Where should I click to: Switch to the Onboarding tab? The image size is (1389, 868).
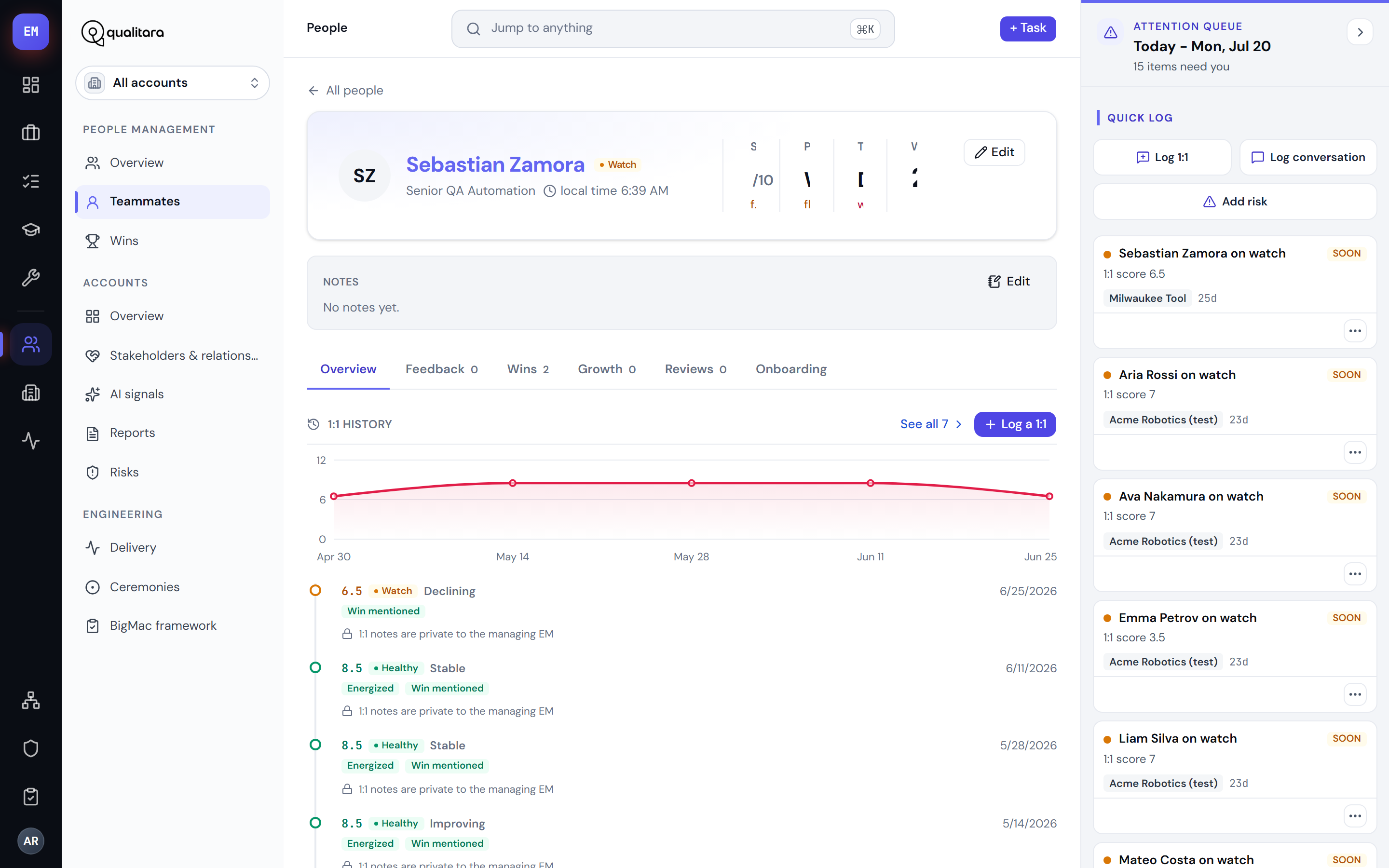(x=791, y=369)
